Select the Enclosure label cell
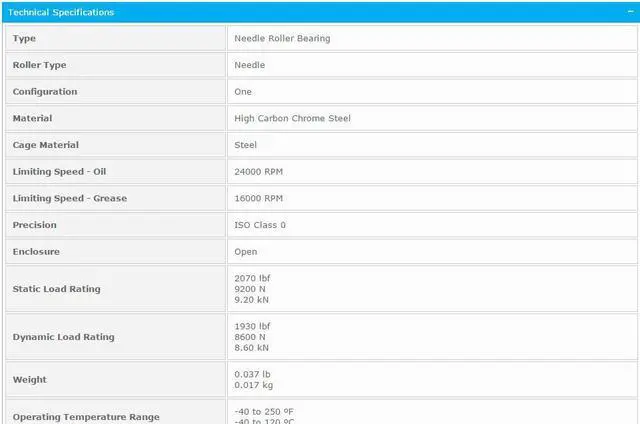Viewport: 640px width, 424px height. click(36, 252)
